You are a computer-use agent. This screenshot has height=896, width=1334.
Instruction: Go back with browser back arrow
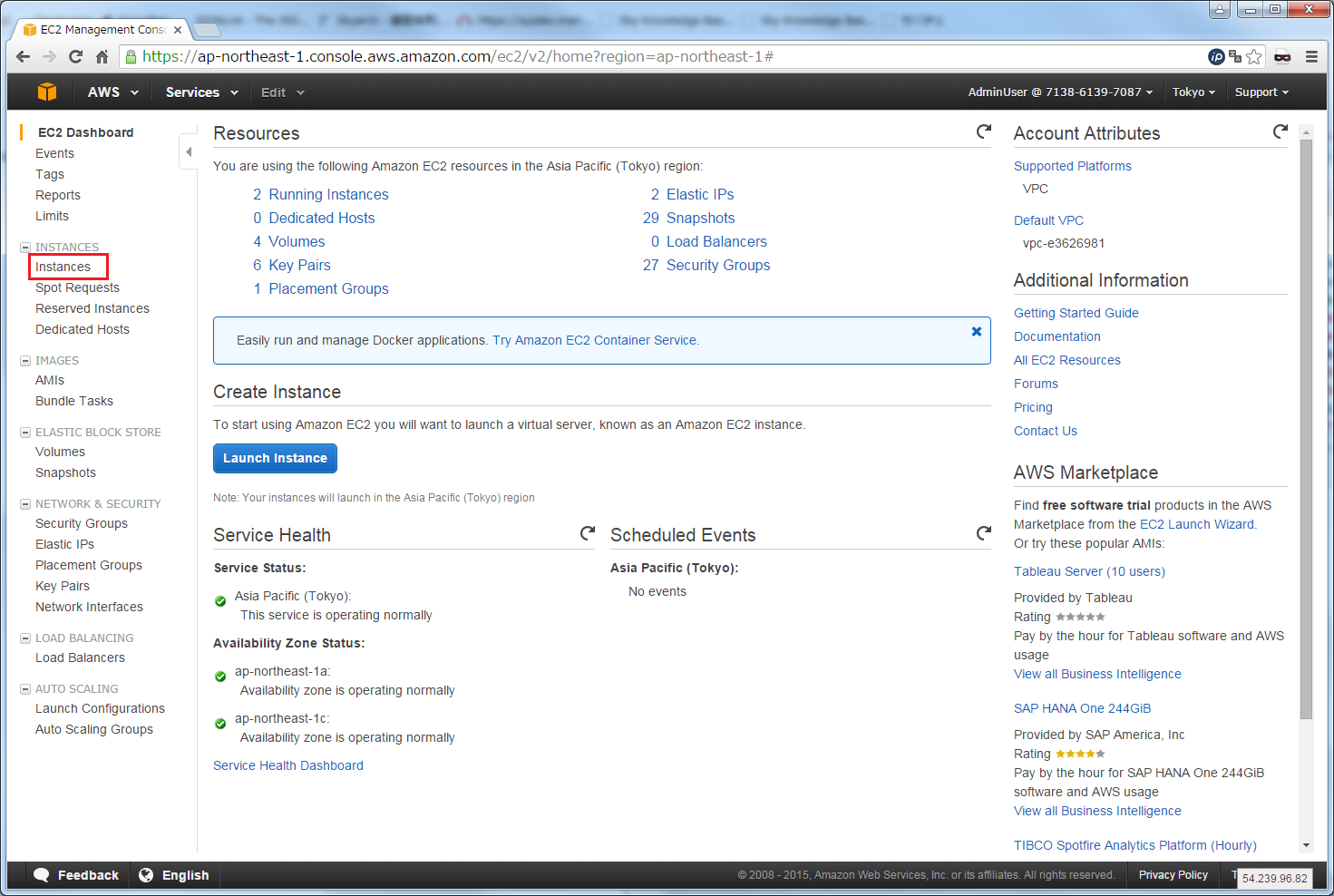23,56
